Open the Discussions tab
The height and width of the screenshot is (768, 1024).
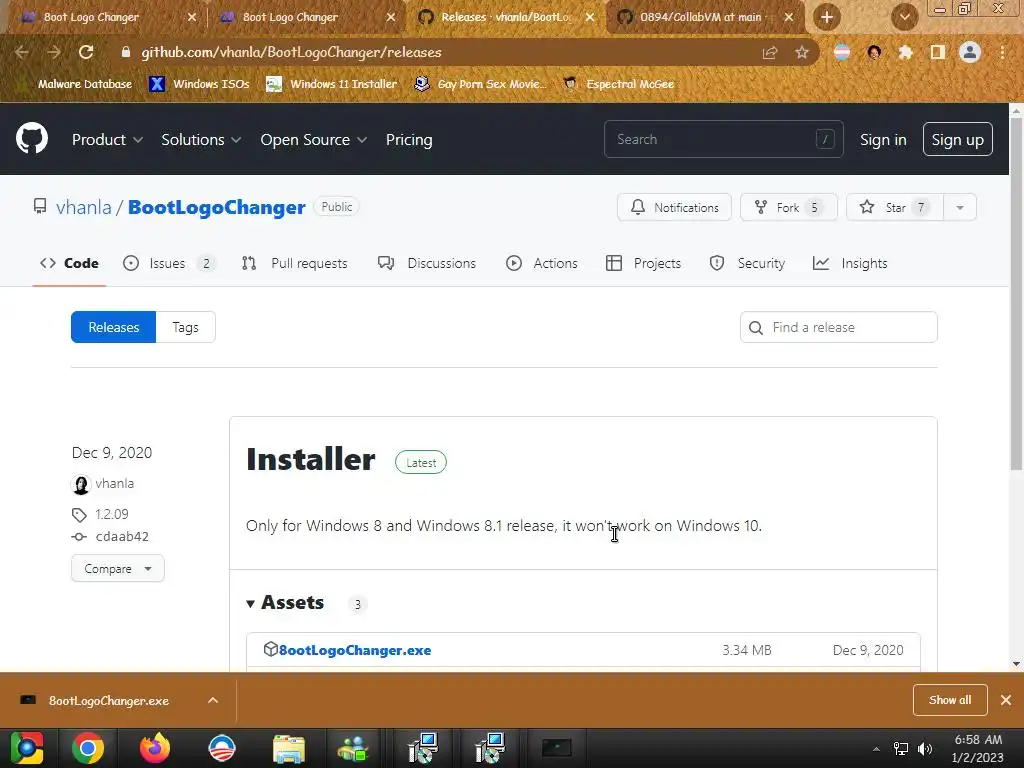(x=427, y=263)
